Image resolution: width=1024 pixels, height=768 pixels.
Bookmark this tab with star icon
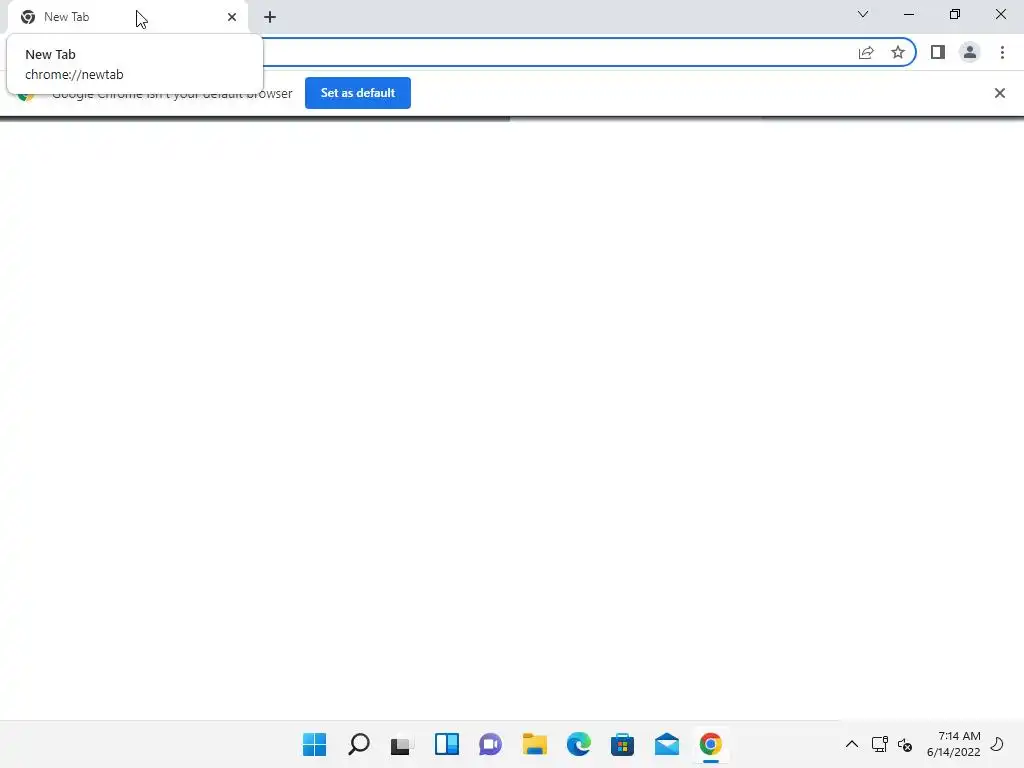(898, 52)
